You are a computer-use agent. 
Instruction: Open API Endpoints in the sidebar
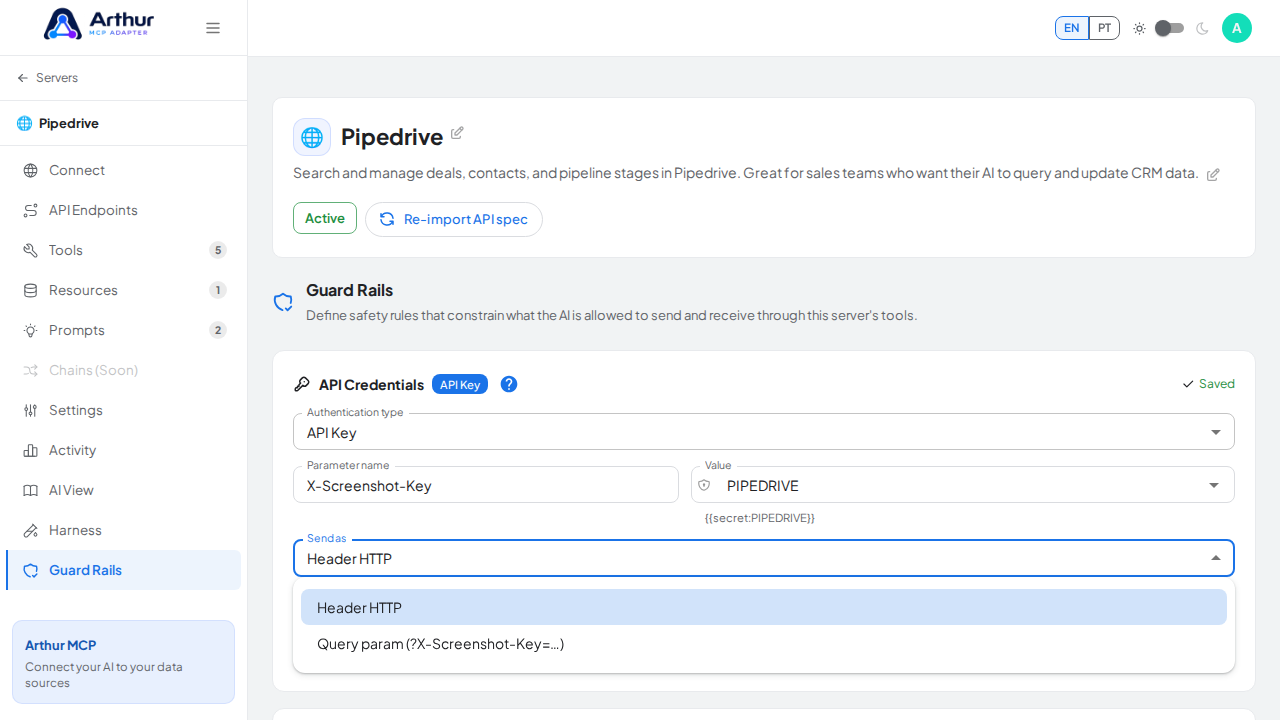[x=123, y=210]
